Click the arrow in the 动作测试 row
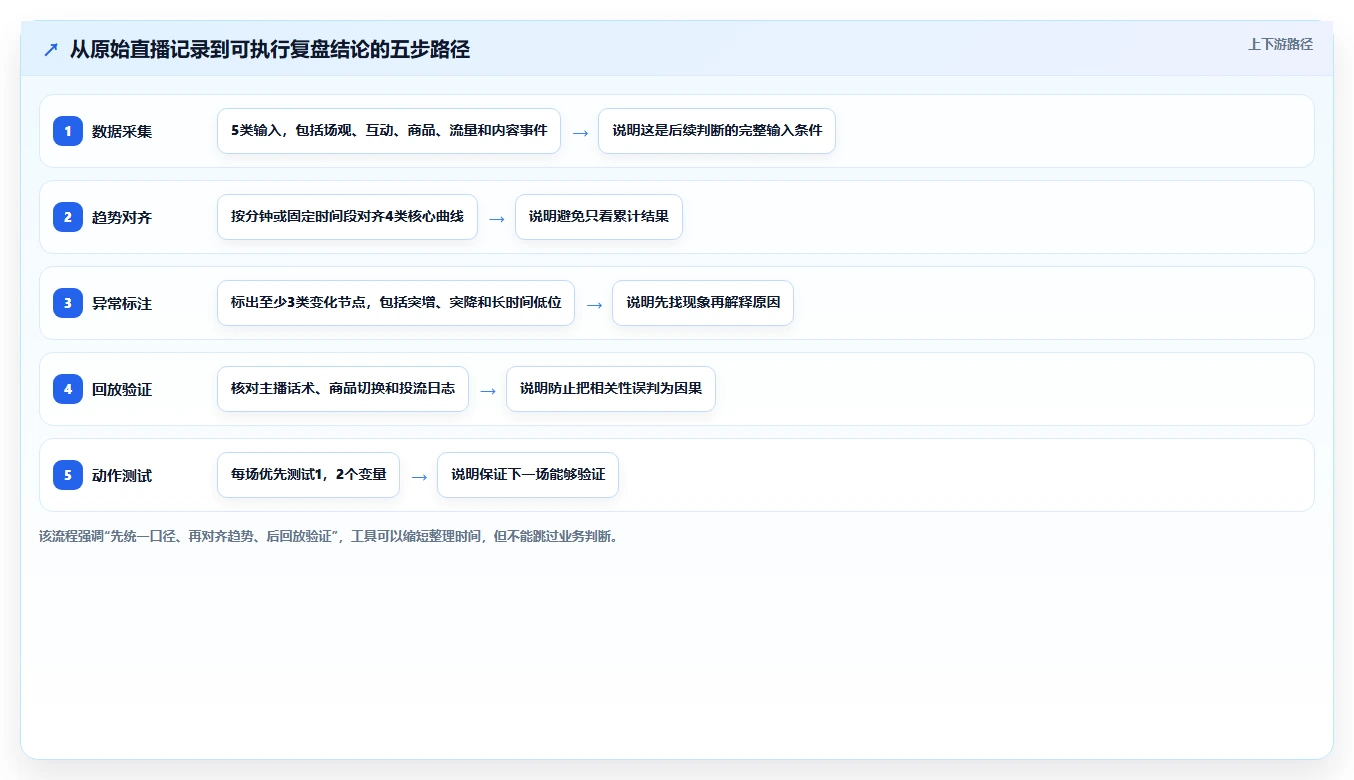 tap(419, 476)
